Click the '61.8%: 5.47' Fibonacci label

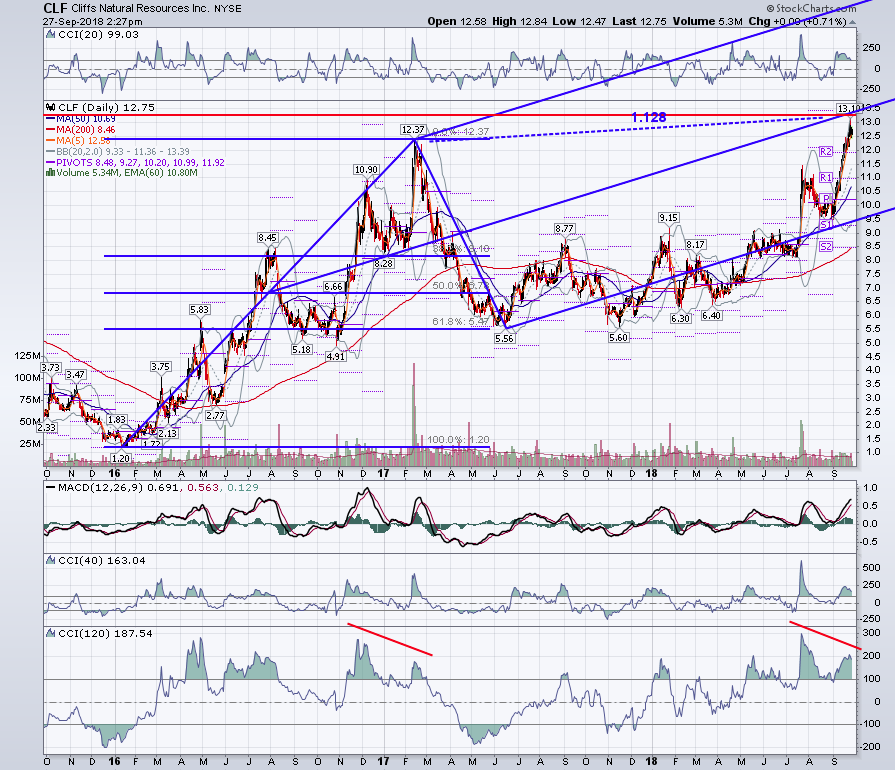461,322
